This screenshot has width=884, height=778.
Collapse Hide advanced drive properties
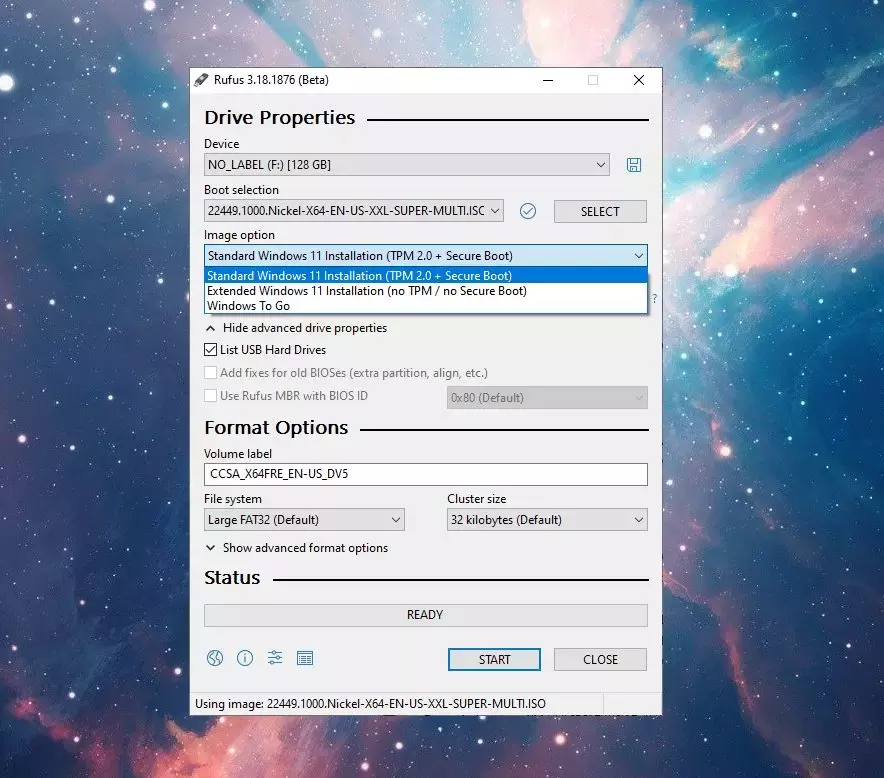tap(297, 328)
